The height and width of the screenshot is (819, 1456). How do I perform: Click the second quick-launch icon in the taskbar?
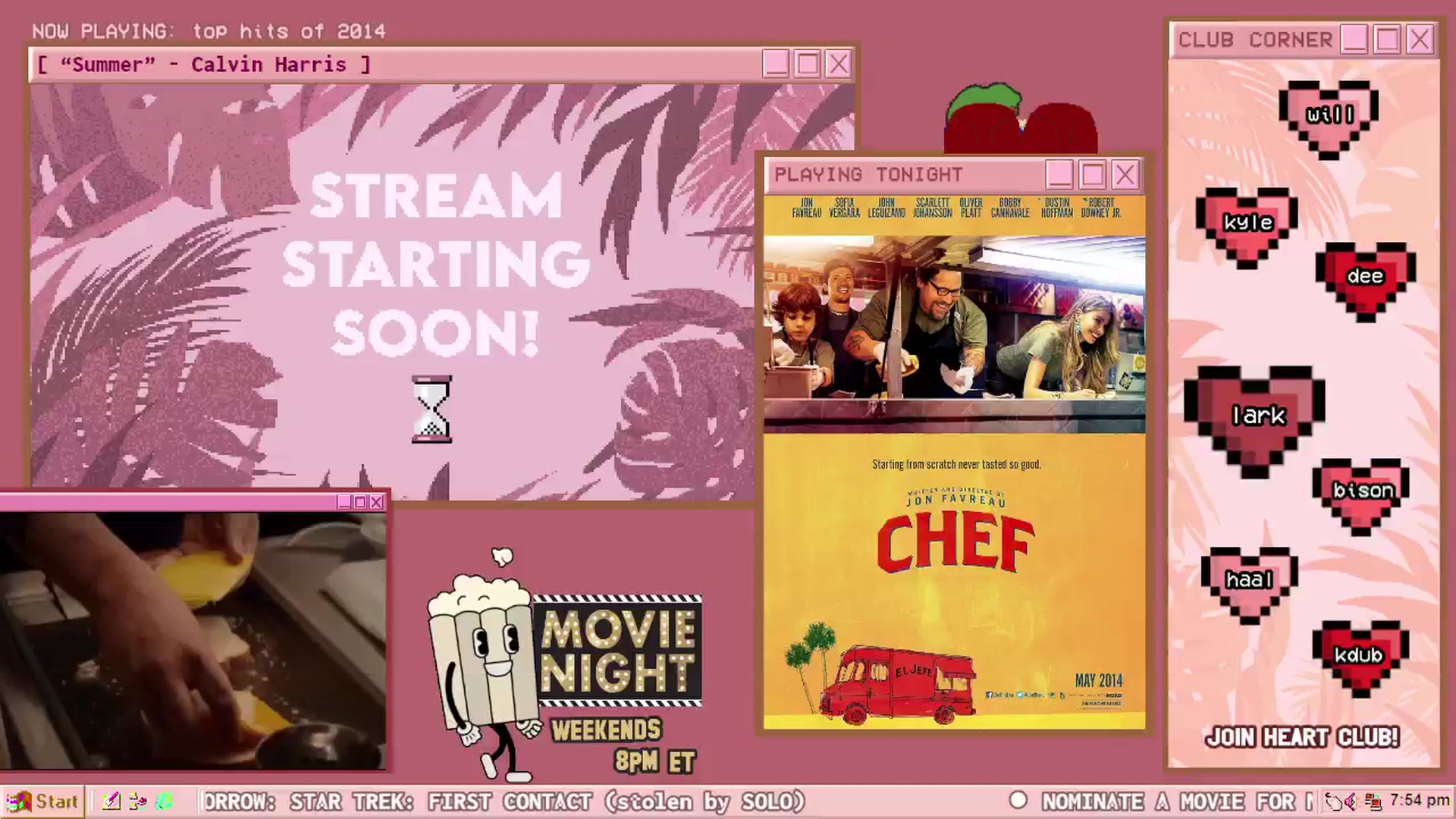[138, 802]
